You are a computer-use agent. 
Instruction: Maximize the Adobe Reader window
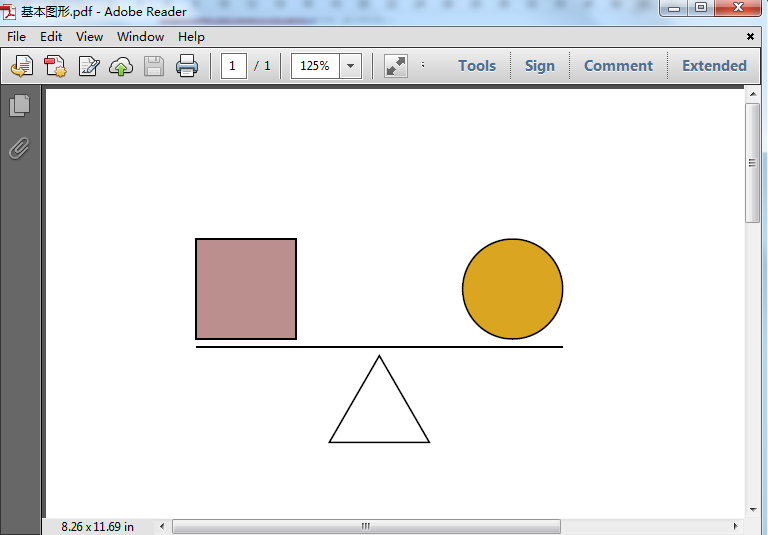(701, 8)
